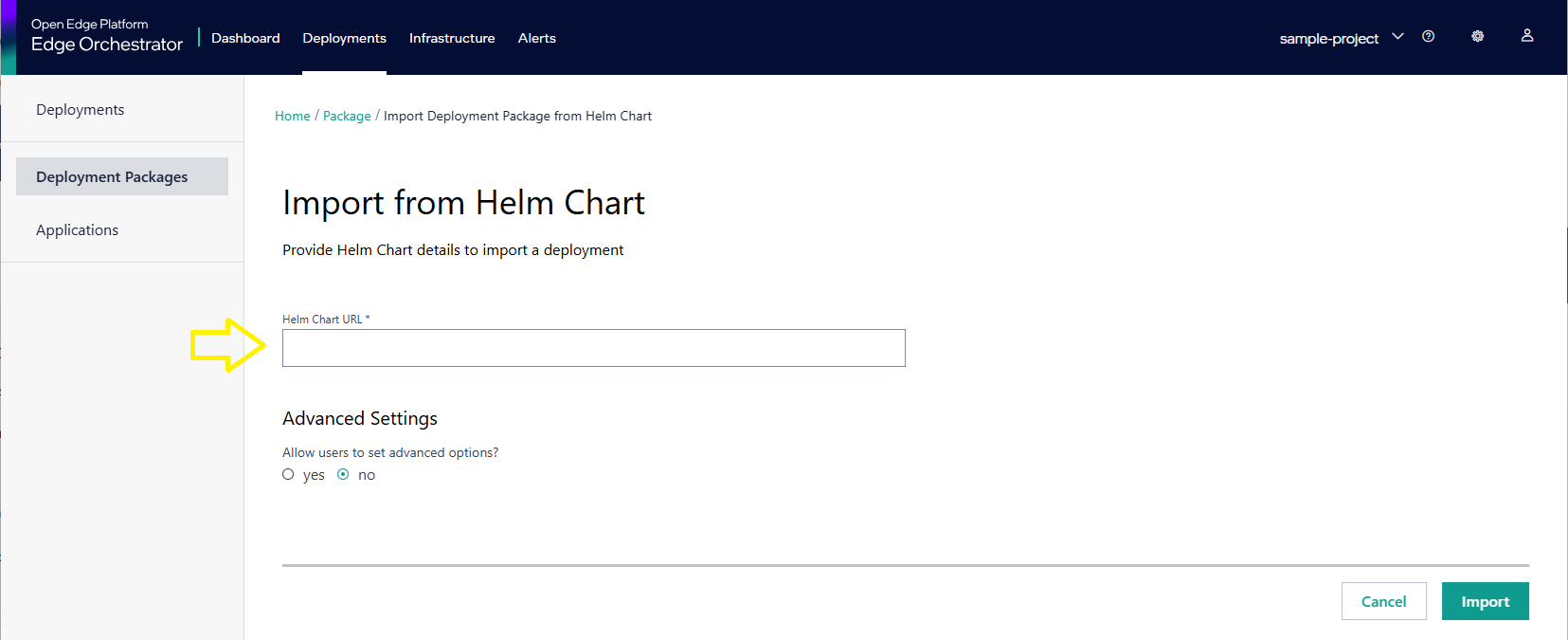Image resolution: width=1568 pixels, height=640 pixels.
Task: Open the sample-project selector dropdown
Action: (x=1328, y=39)
